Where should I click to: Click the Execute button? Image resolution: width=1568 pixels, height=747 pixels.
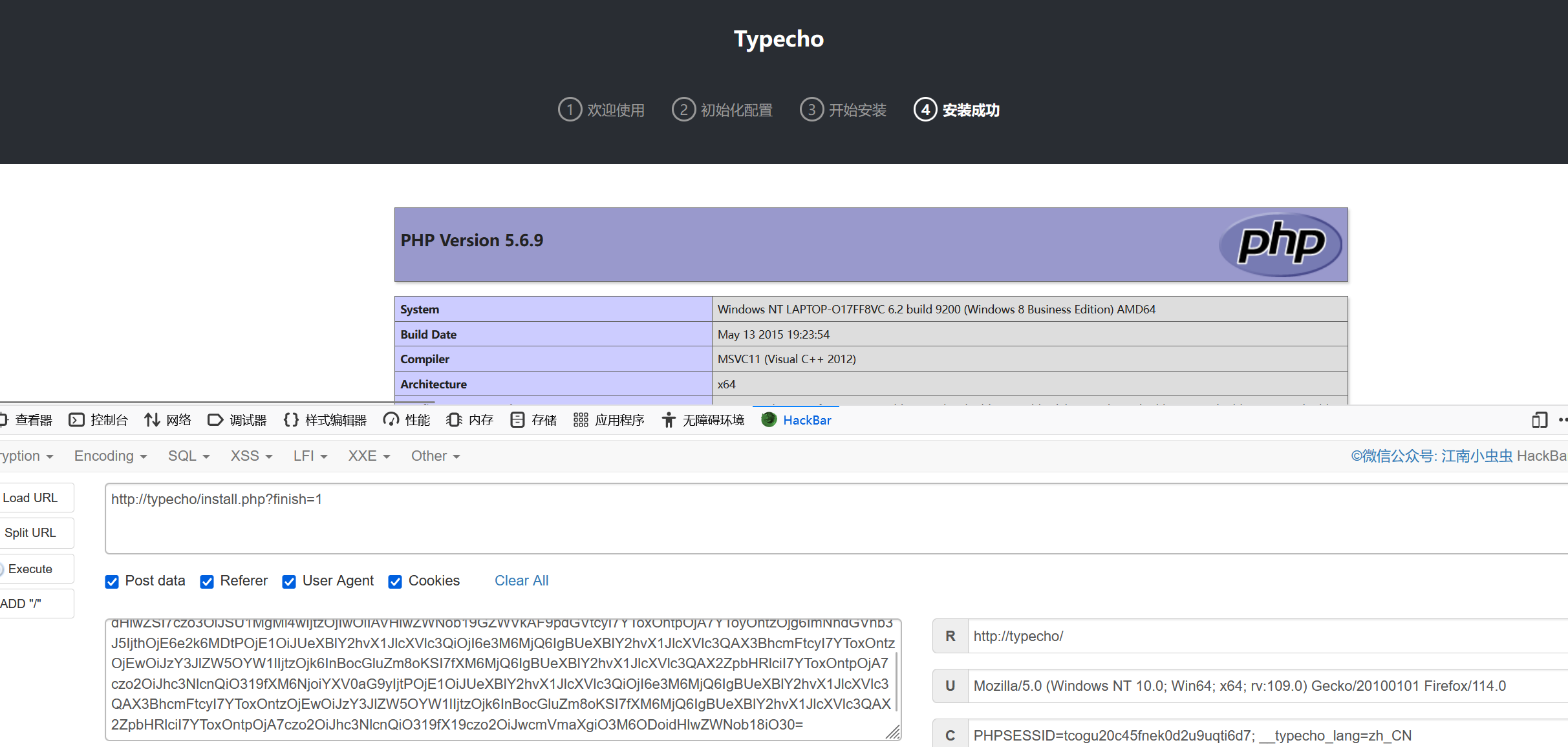(x=36, y=569)
